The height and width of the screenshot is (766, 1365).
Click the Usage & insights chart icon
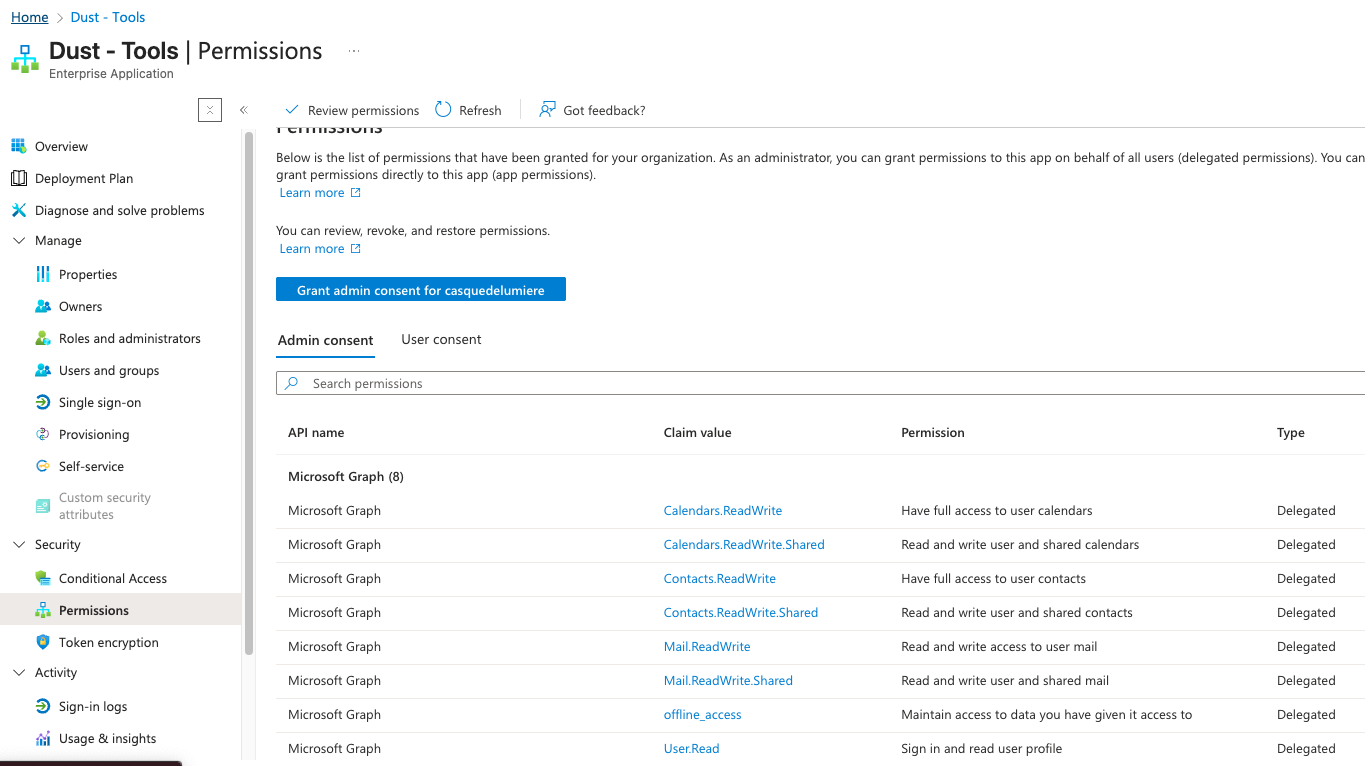click(42, 738)
